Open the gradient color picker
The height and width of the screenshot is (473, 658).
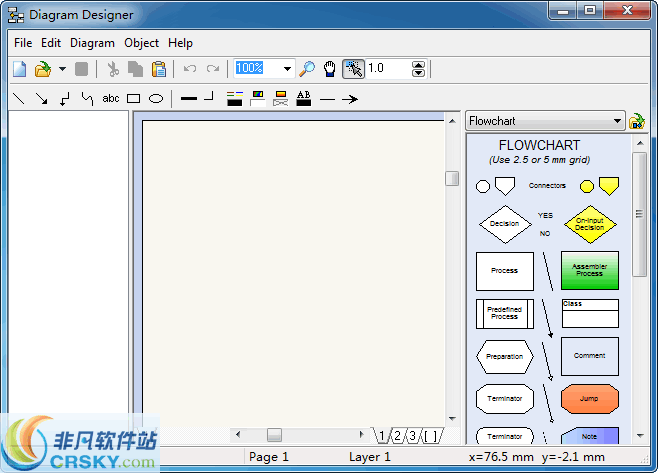(x=281, y=99)
